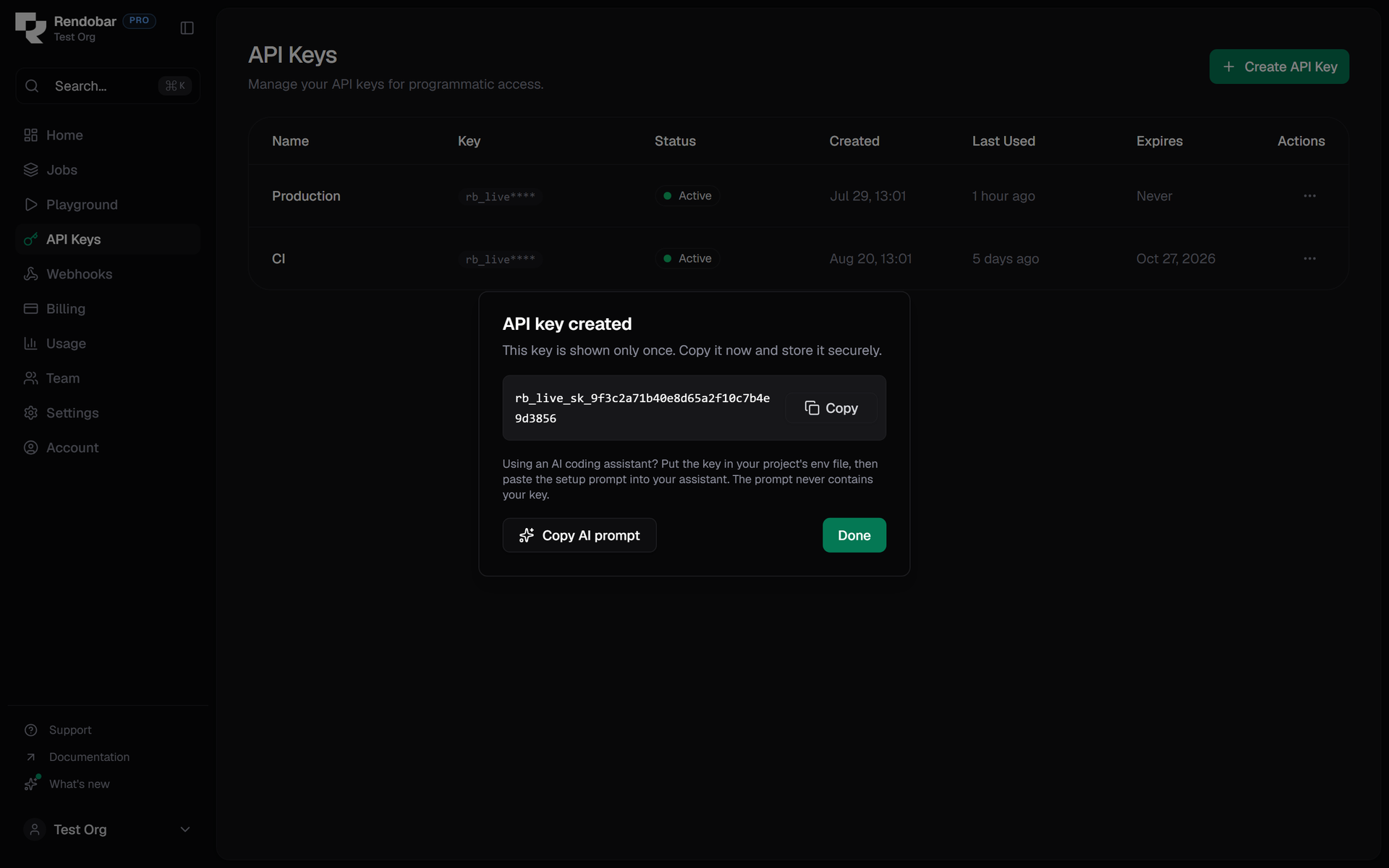Collapse the sidebar with the panel toggle icon
Viewport: 1389px width, 868px height.
[x=187, y=28]
